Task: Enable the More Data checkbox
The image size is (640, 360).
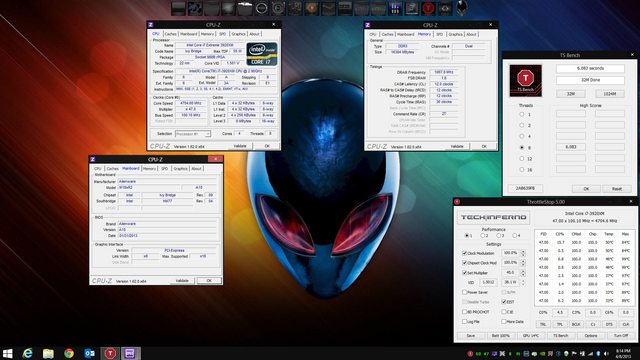Action: 504,322
